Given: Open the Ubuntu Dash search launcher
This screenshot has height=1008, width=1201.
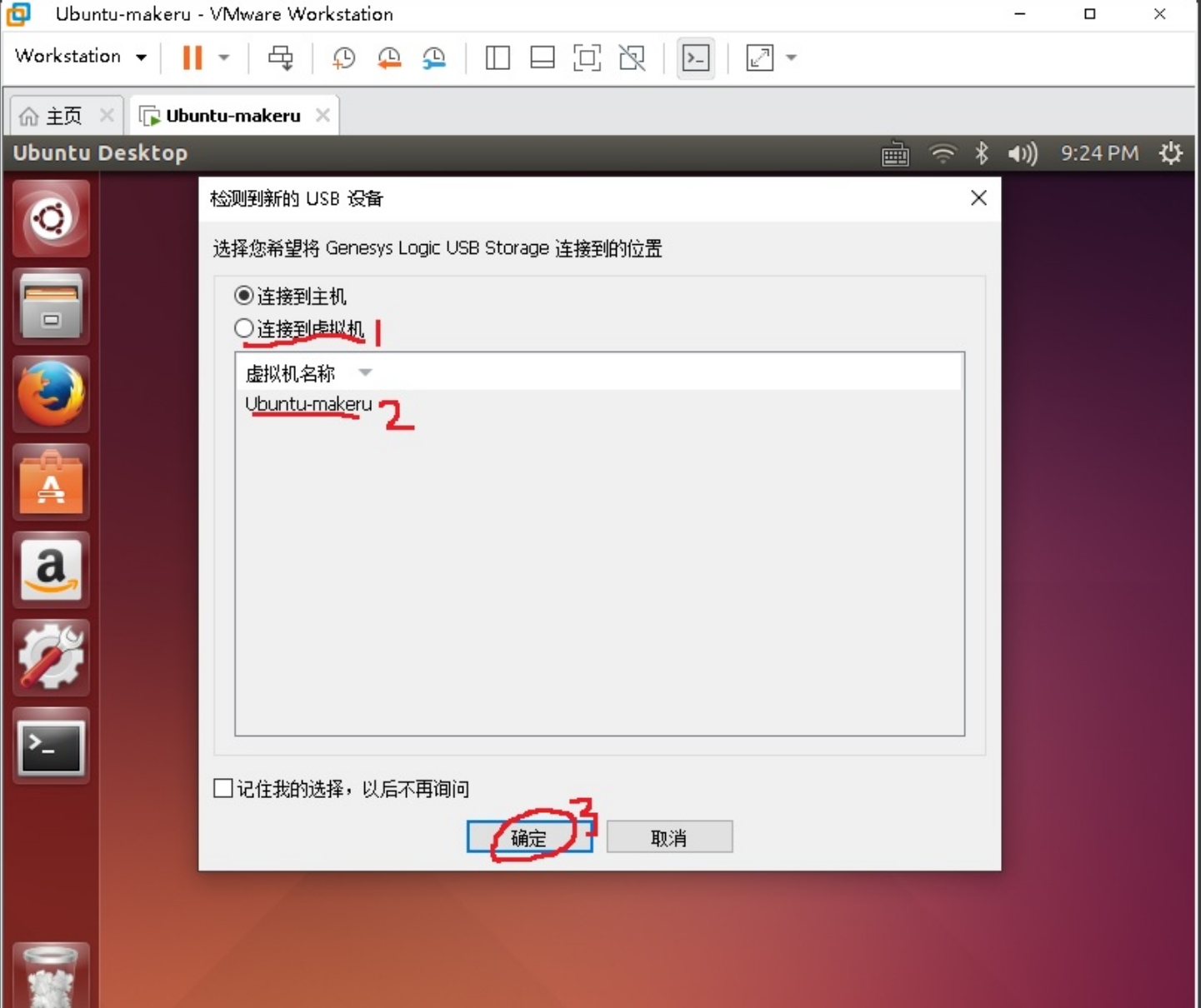Looking at the screenshot, I should (52, 219).
